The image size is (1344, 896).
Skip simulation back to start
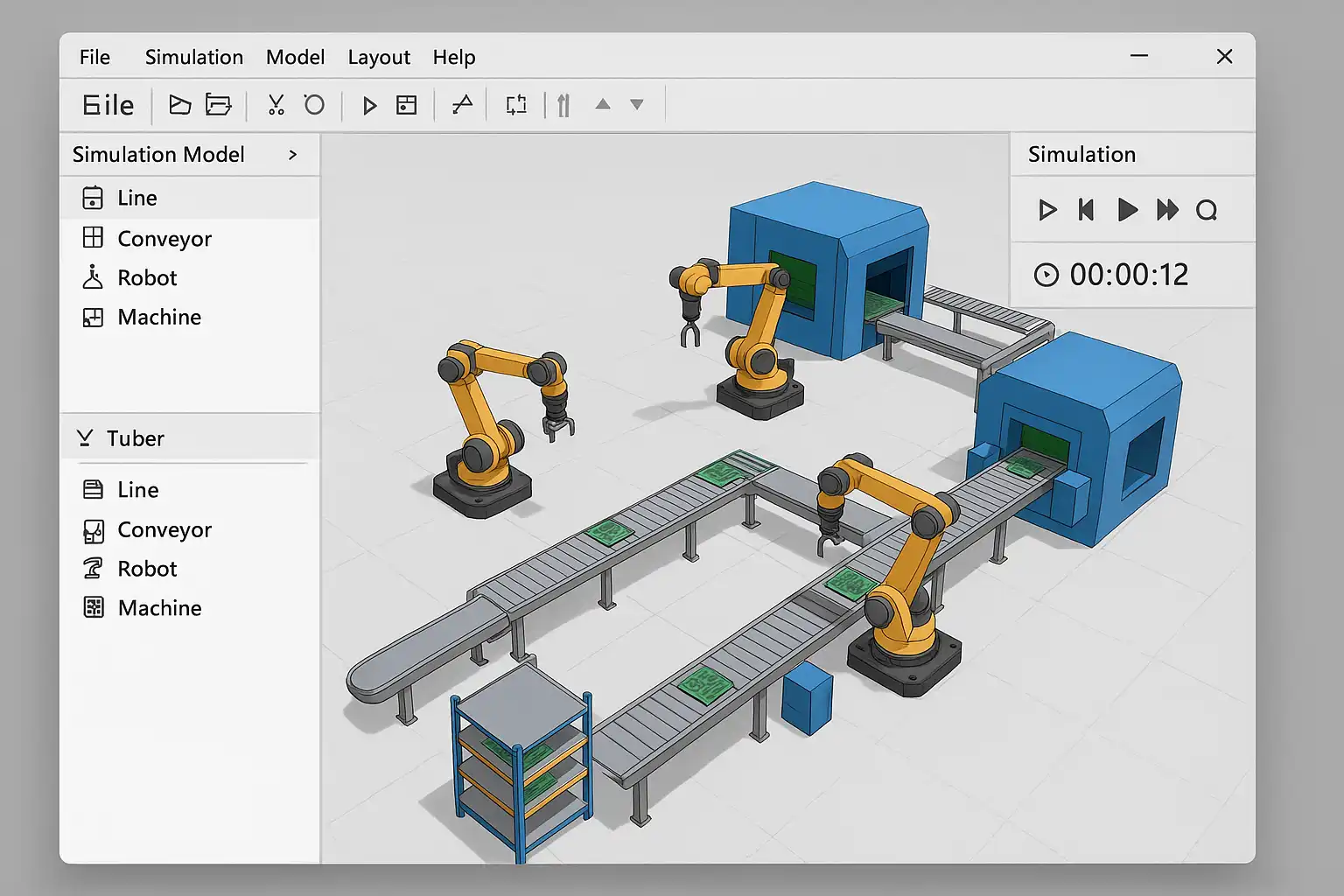point(1086,210)
